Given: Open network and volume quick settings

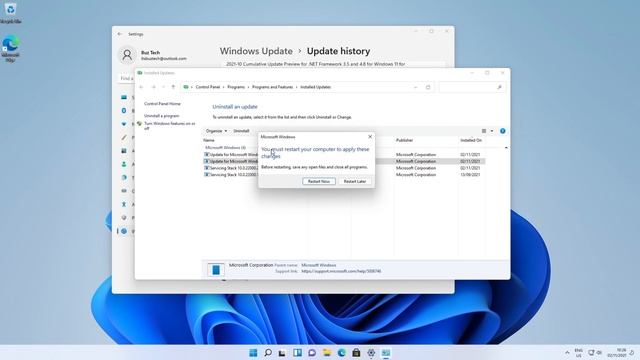Looking at the screenshot, I should (x=595, y=353).
